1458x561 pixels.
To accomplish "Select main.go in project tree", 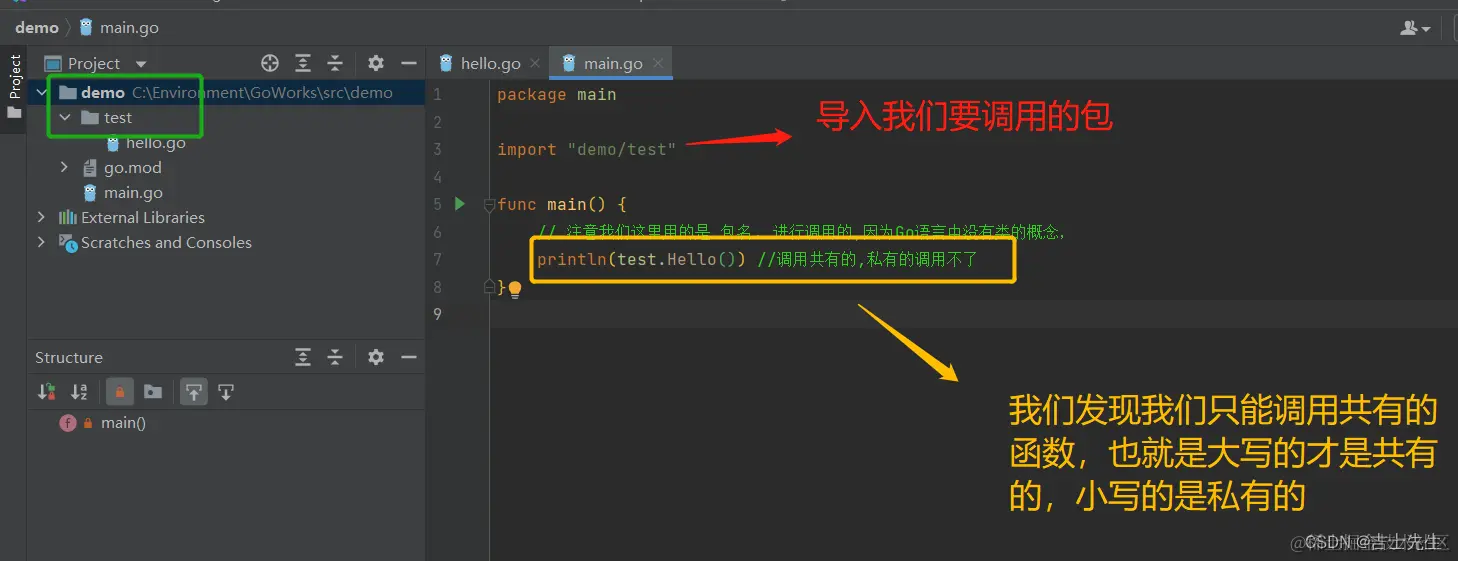I will 123,192.
